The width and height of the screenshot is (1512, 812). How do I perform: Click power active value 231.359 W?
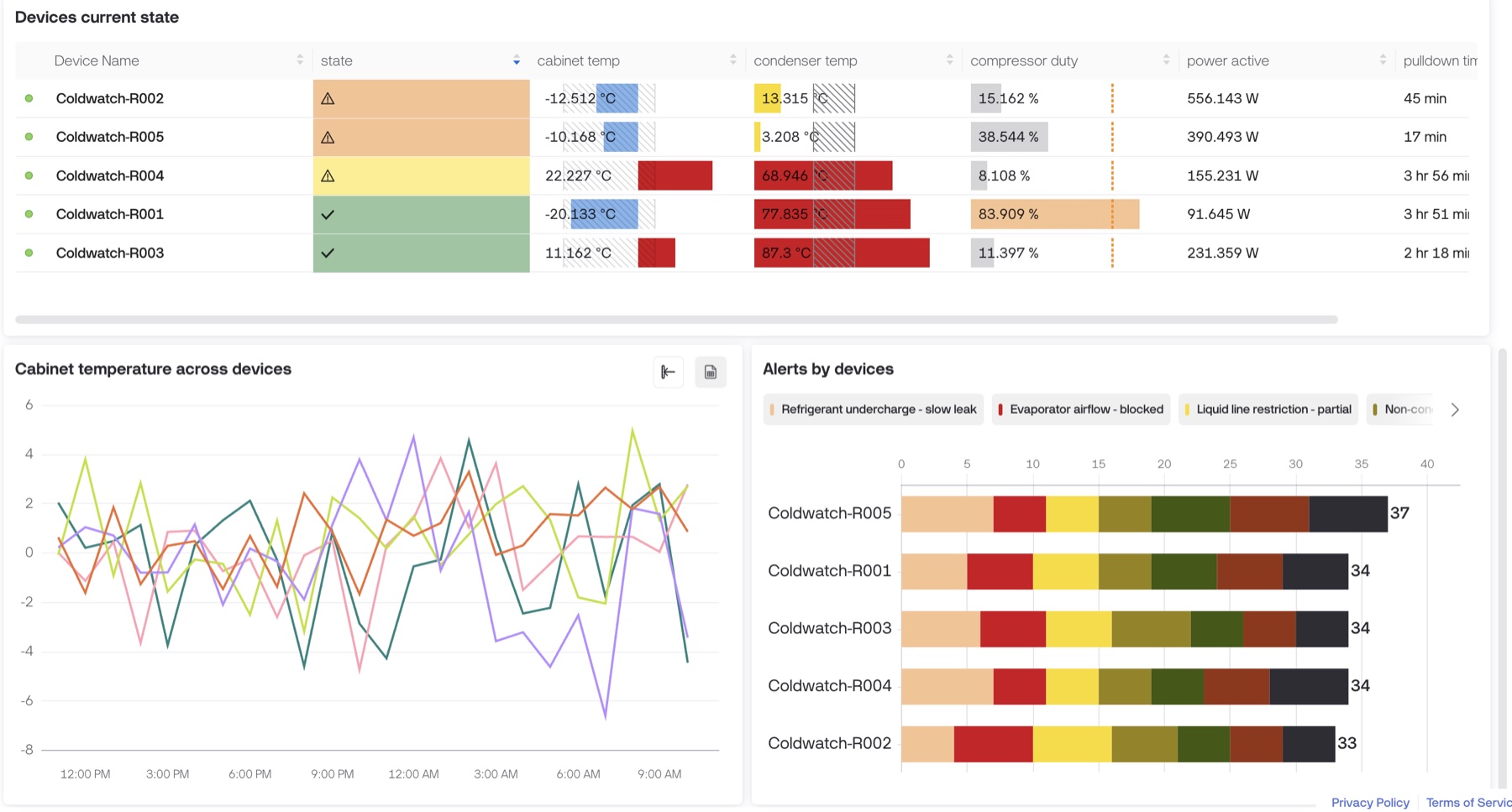pyautogui.click(x=1222, y=253)
